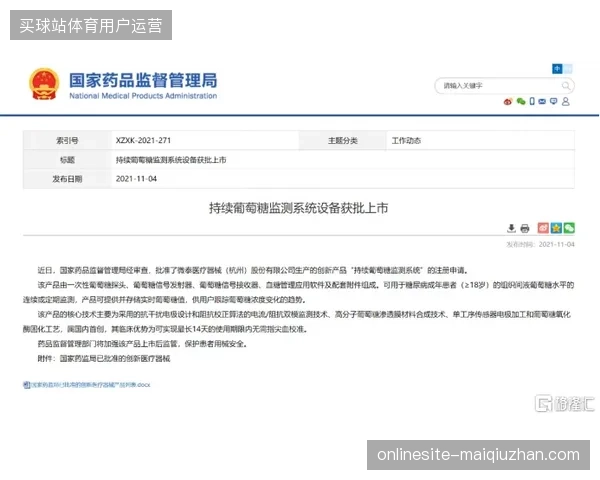This screenshot has height=480, width=600.
Task: Click the search magnifier icon
Action: (566, 86)
